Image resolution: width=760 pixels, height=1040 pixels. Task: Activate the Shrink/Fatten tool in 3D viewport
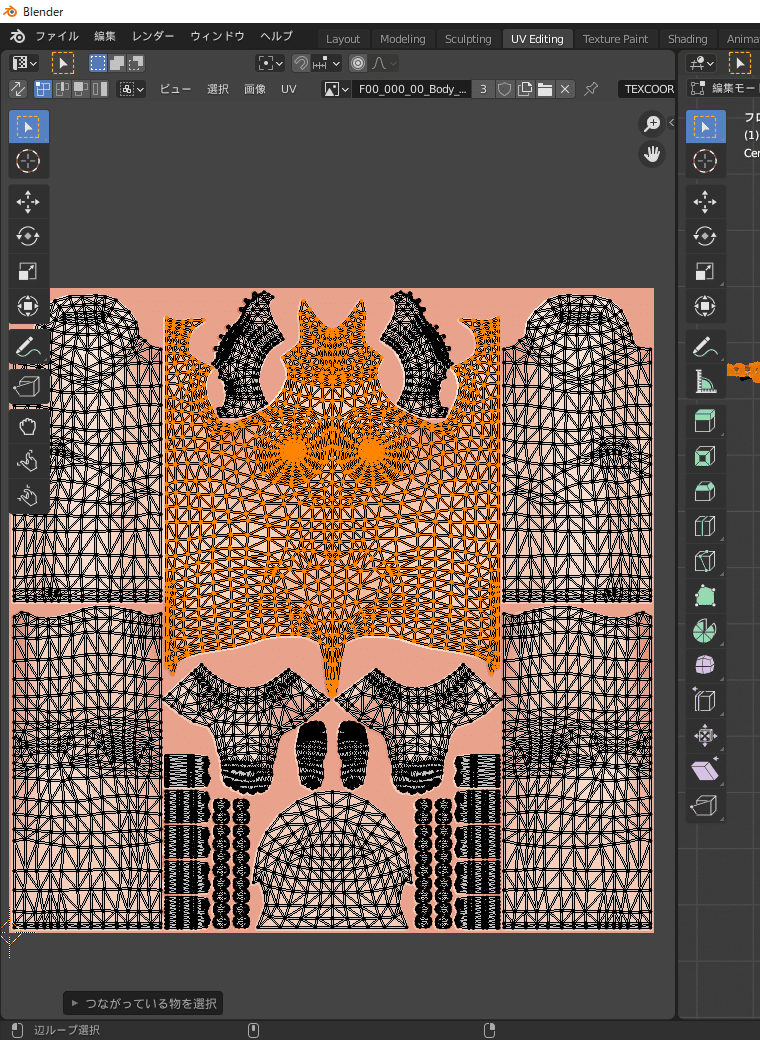point(705,735)
